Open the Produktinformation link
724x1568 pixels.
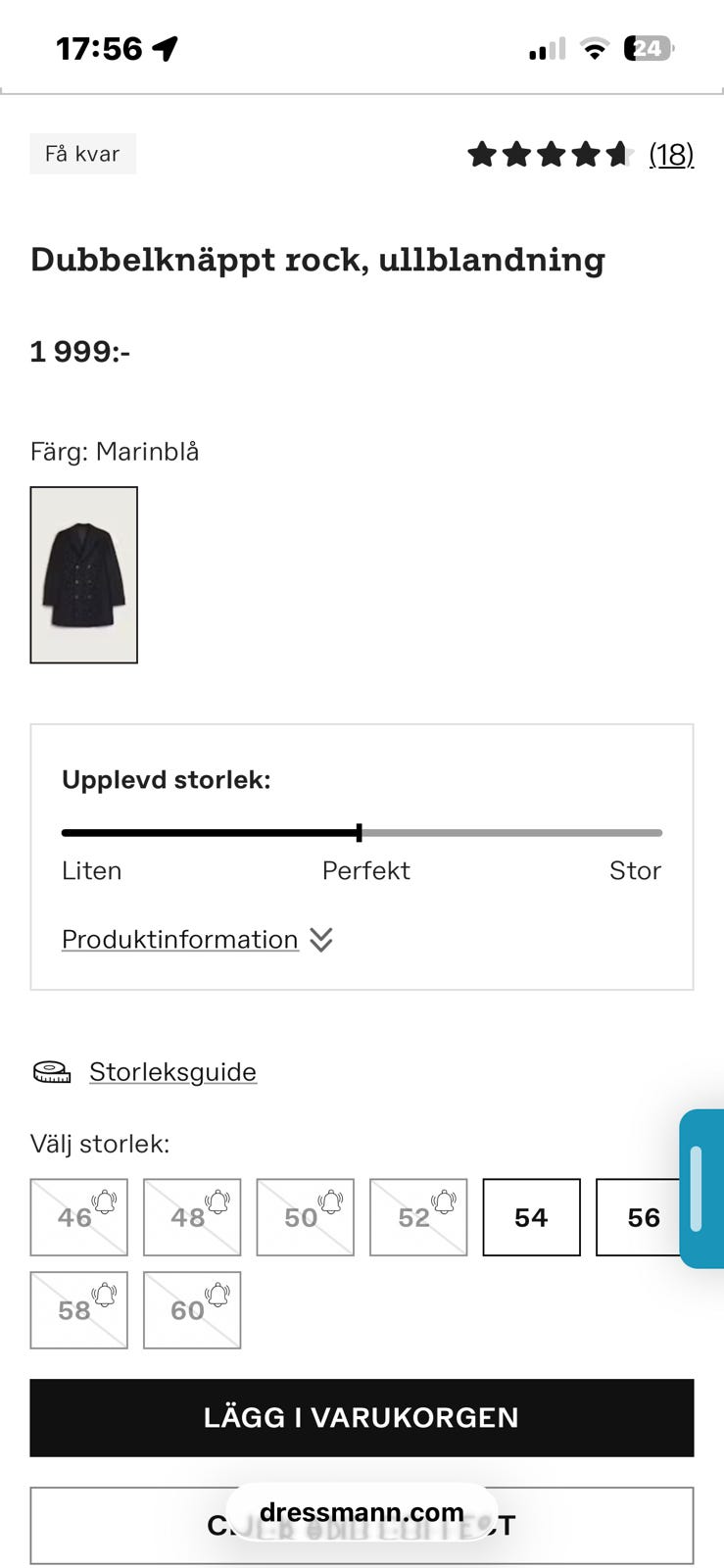pyautogui.click(x=180, y=940)
